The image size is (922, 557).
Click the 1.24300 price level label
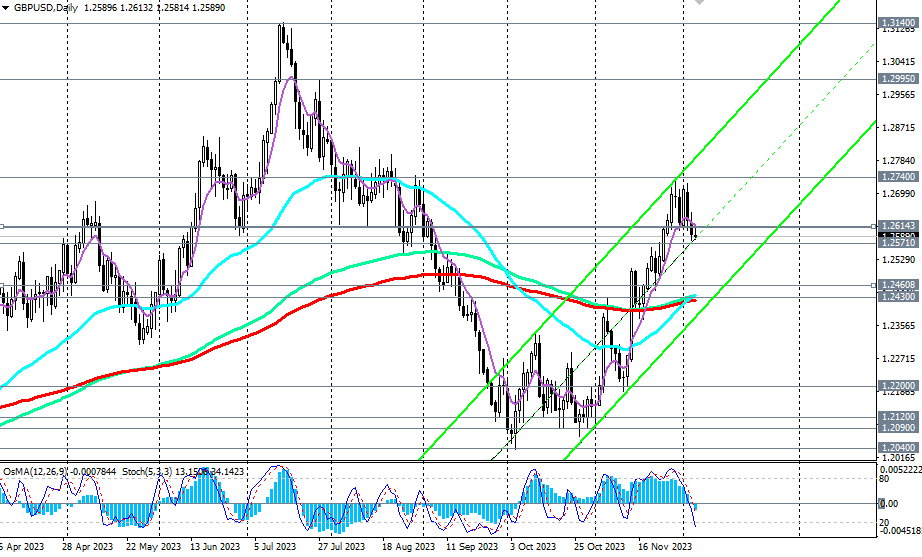click(x=898, y=297)
